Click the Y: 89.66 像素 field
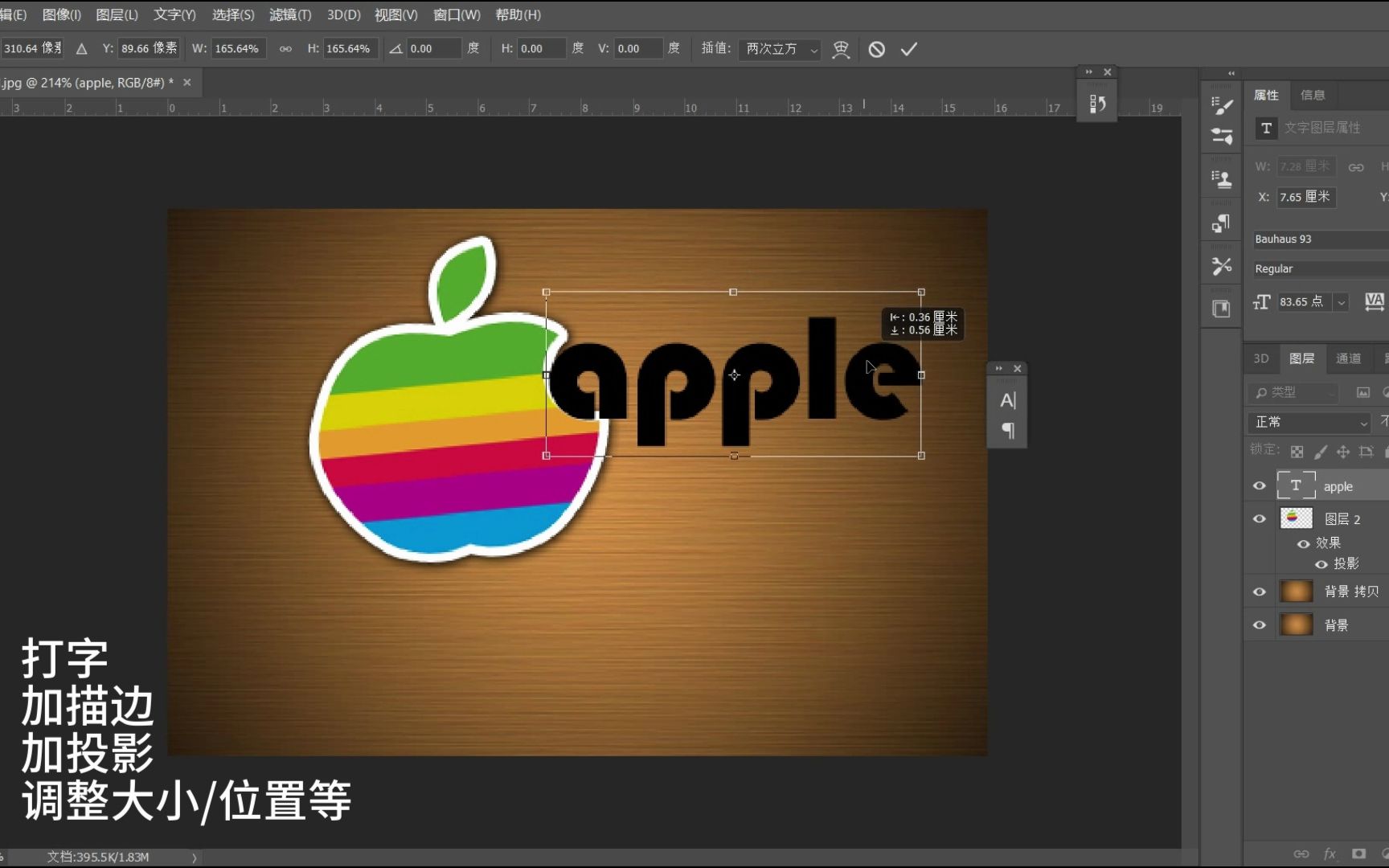The width and height of the screenshot is (1389, 868). click(x=150, y=49)
